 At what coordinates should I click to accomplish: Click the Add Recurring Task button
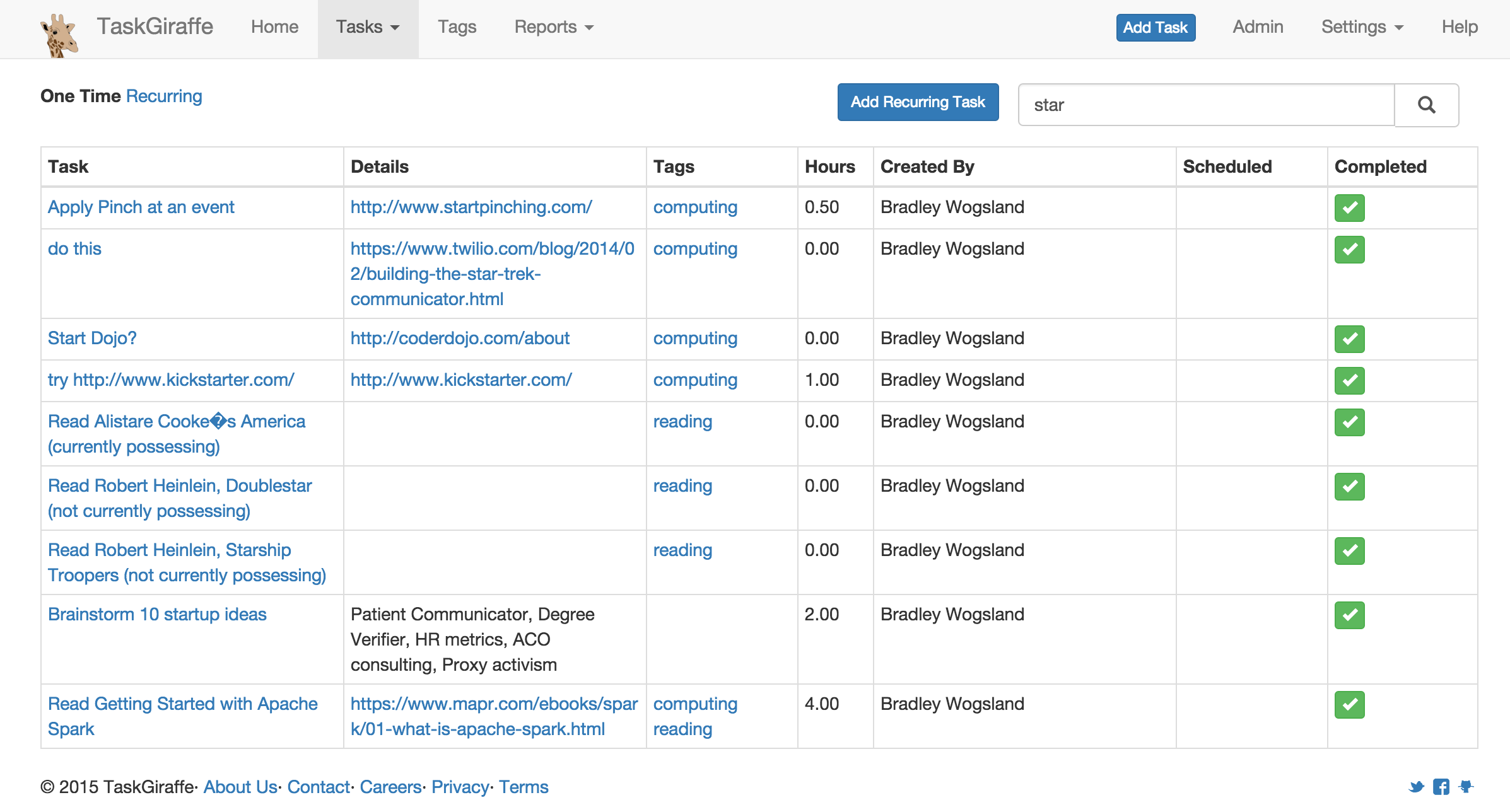(x=918, y=102)
